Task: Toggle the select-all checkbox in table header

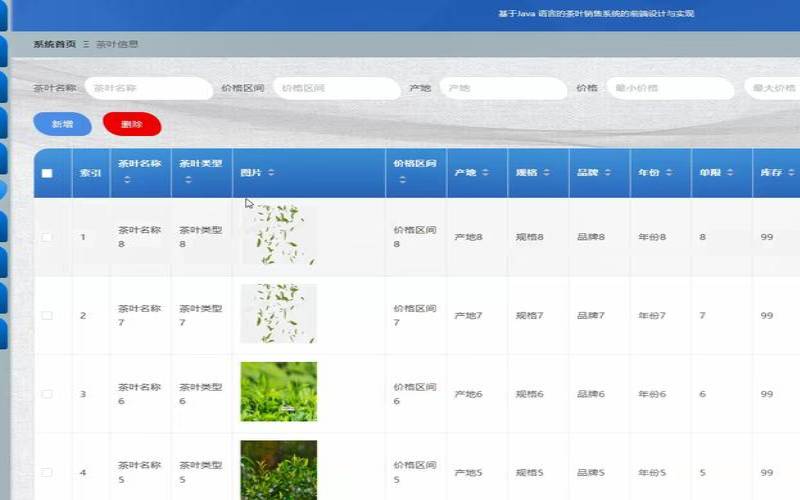Action: (47, 173)
